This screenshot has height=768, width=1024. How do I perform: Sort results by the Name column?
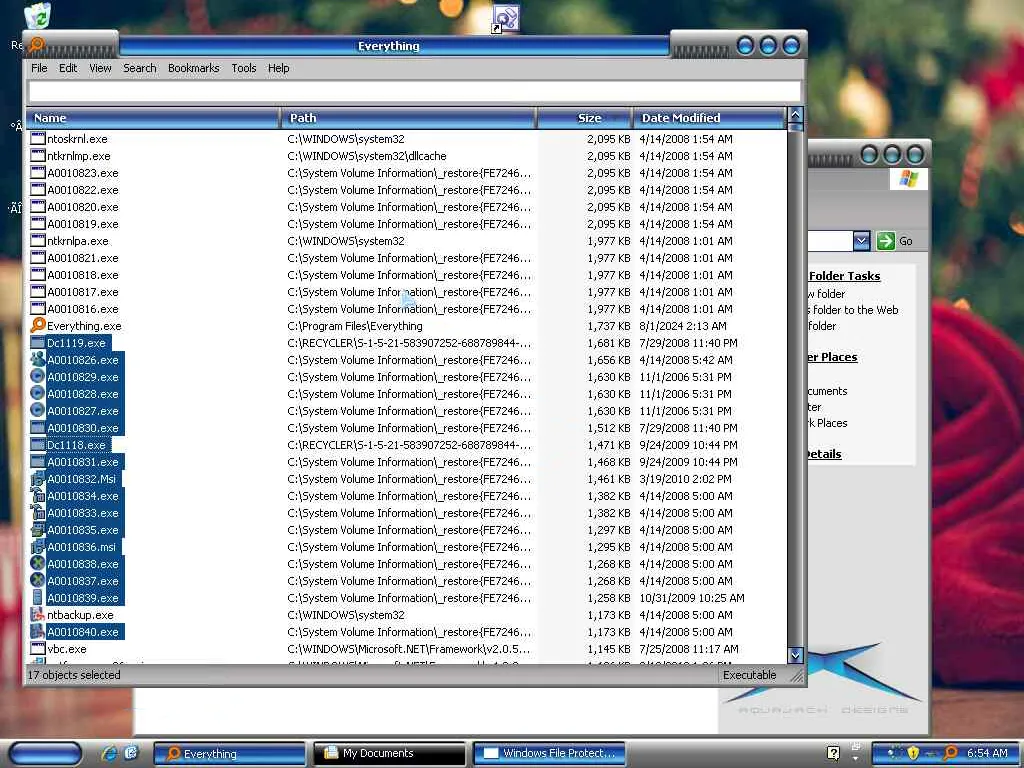click(x=153, y=118)
